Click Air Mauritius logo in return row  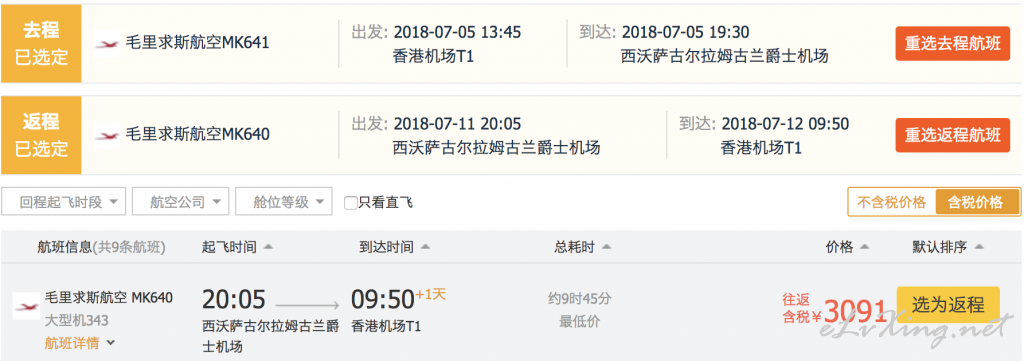click(x=106, y=135)
